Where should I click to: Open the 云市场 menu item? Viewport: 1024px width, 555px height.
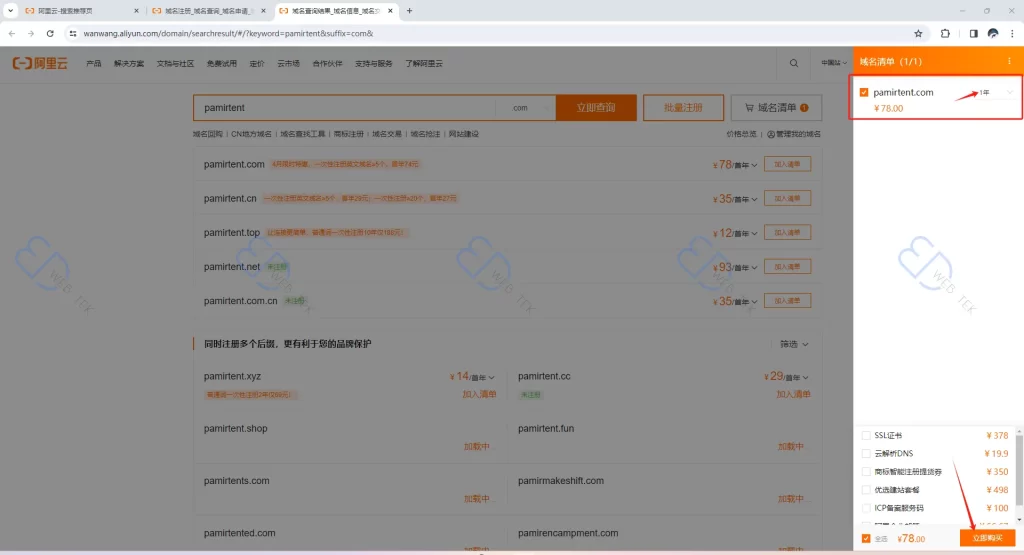(x=288, y=63)
